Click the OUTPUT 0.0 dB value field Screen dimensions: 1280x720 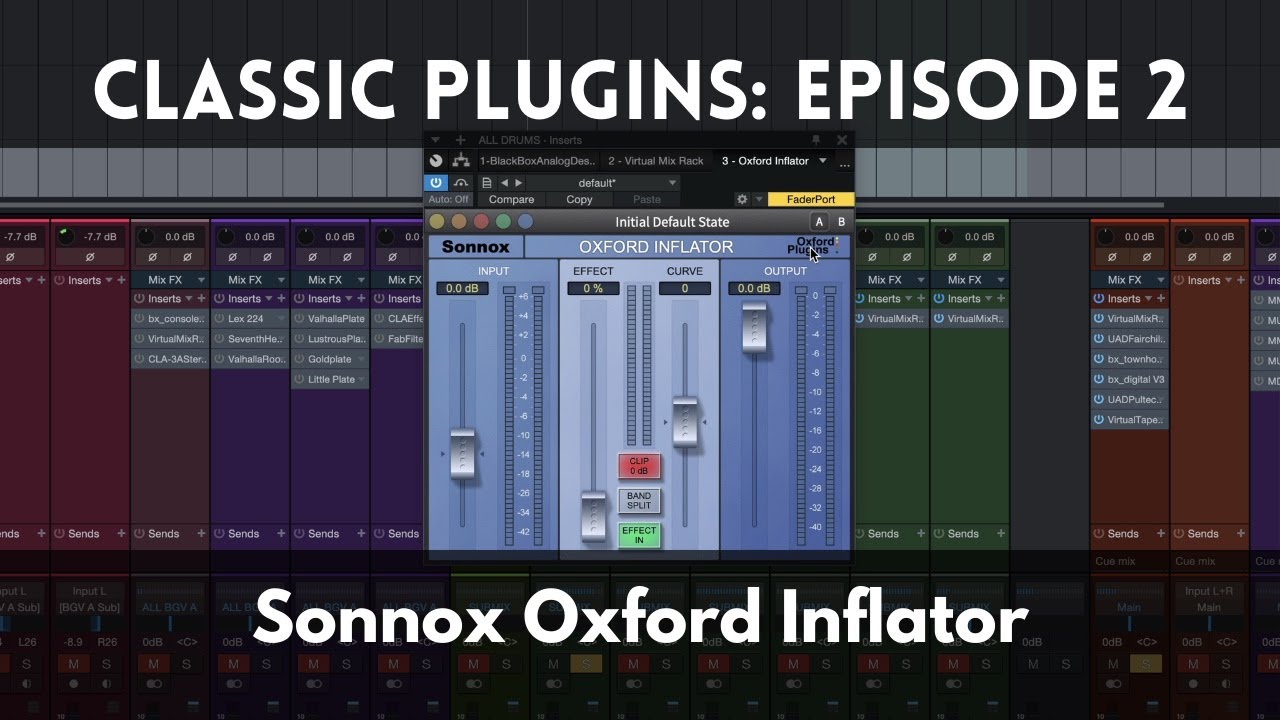tap(755, 289)
